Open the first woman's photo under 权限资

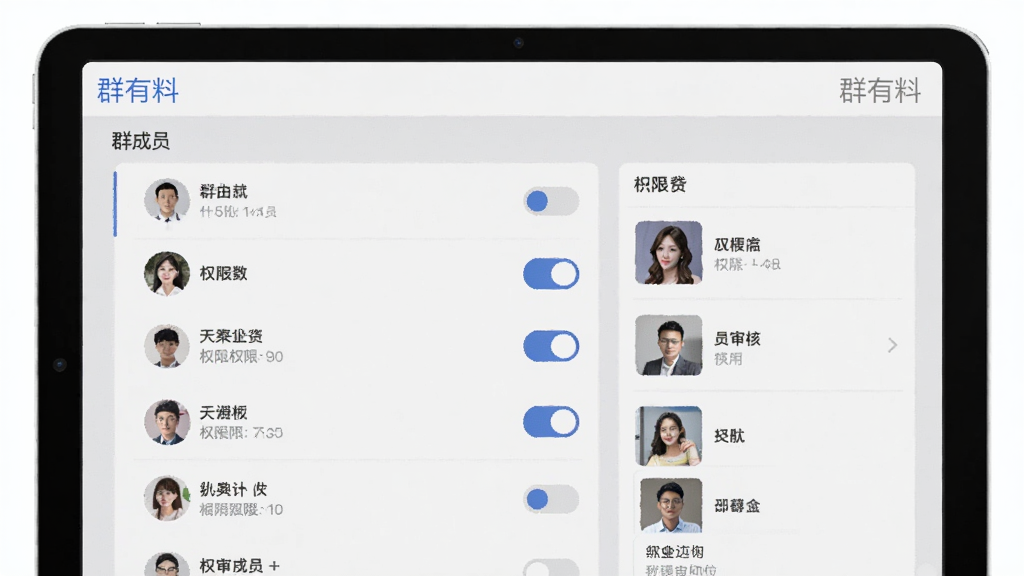669,252
